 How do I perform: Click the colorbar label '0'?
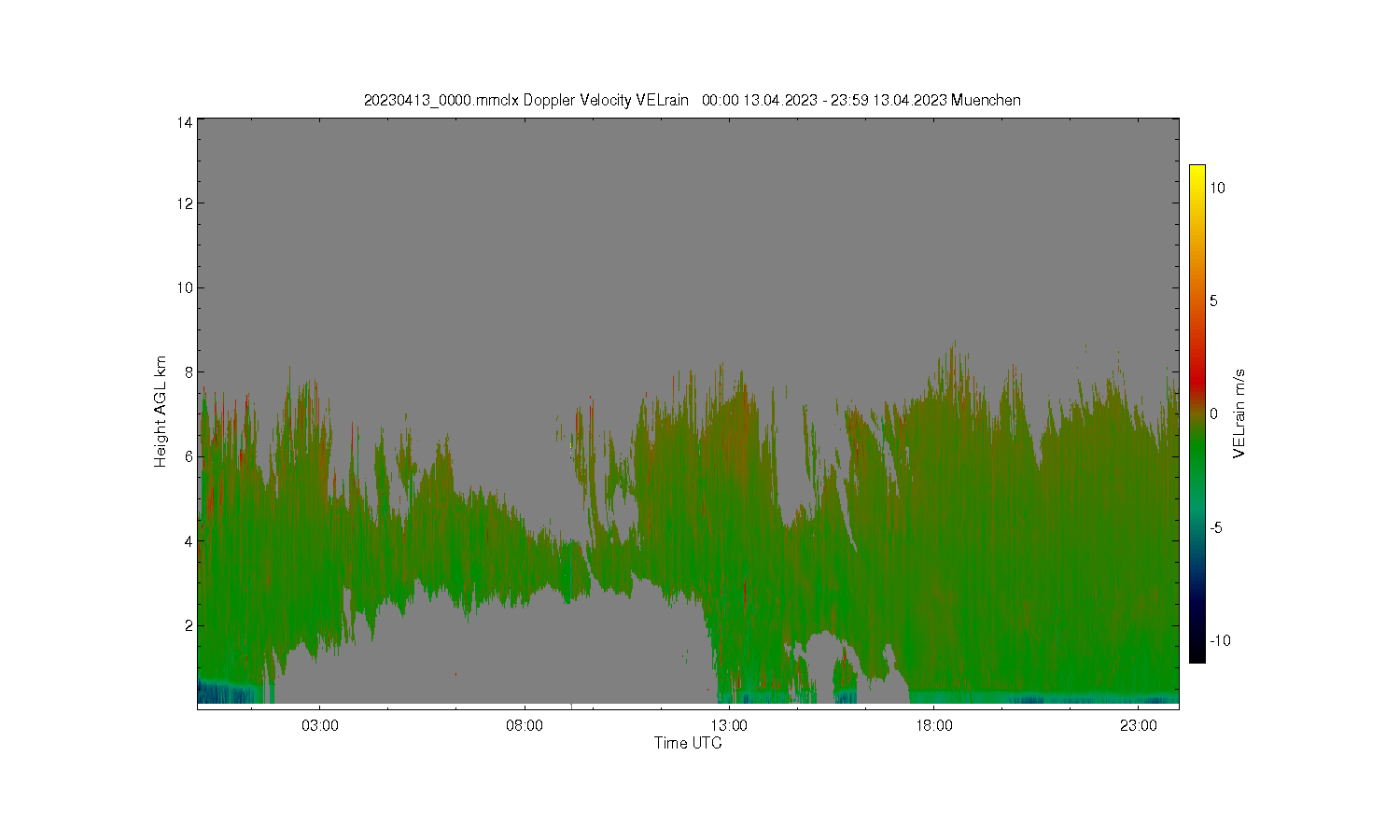pos(1214,414)
